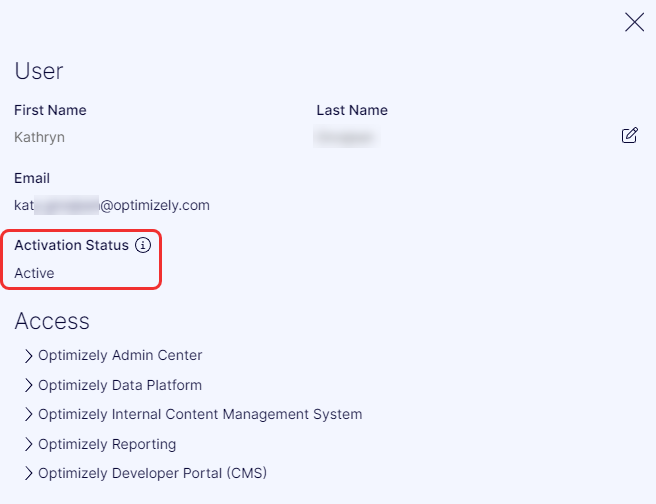Click the user's optimizely.com email address
The image size is (656, 504).
(112, 205)
